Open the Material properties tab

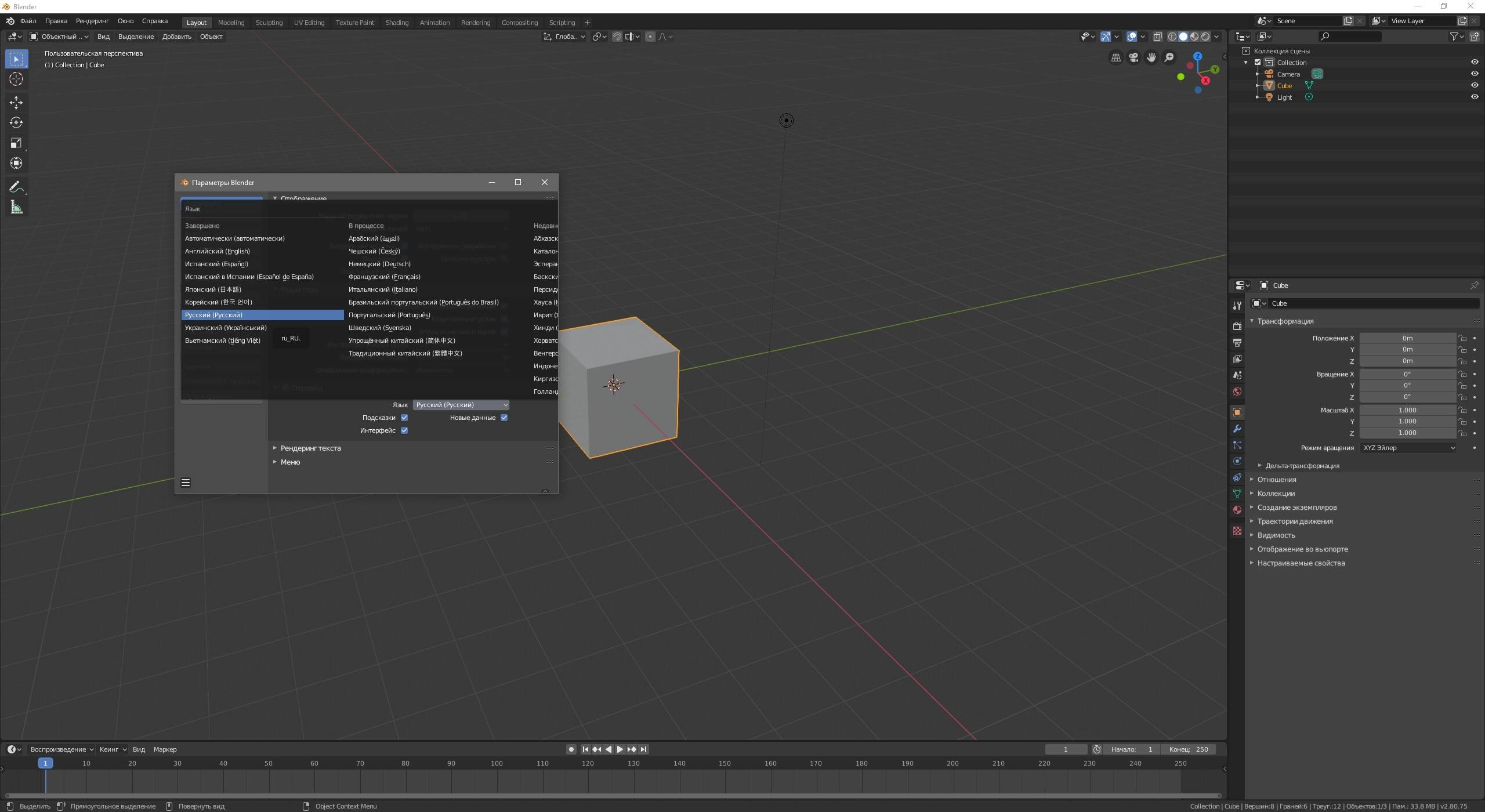tap(1237, 510)
